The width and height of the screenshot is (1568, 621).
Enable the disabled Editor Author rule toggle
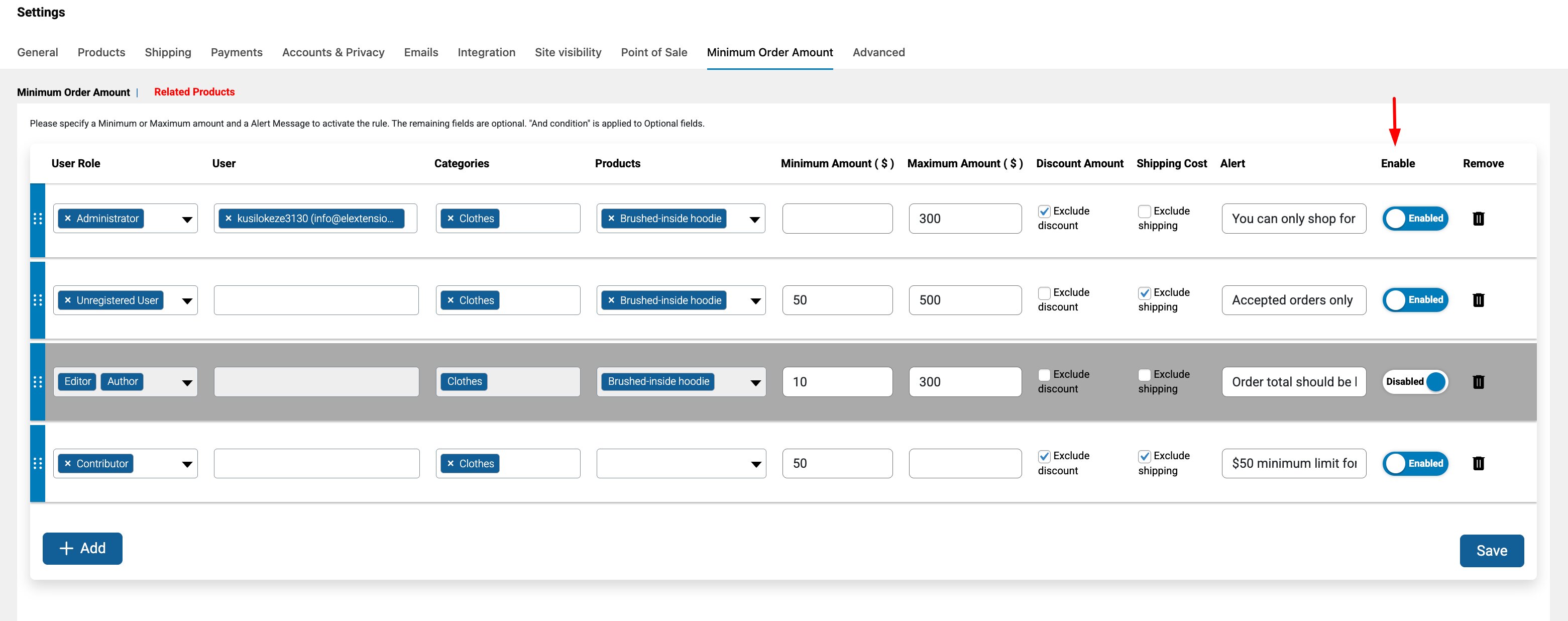pos(1415,382)
